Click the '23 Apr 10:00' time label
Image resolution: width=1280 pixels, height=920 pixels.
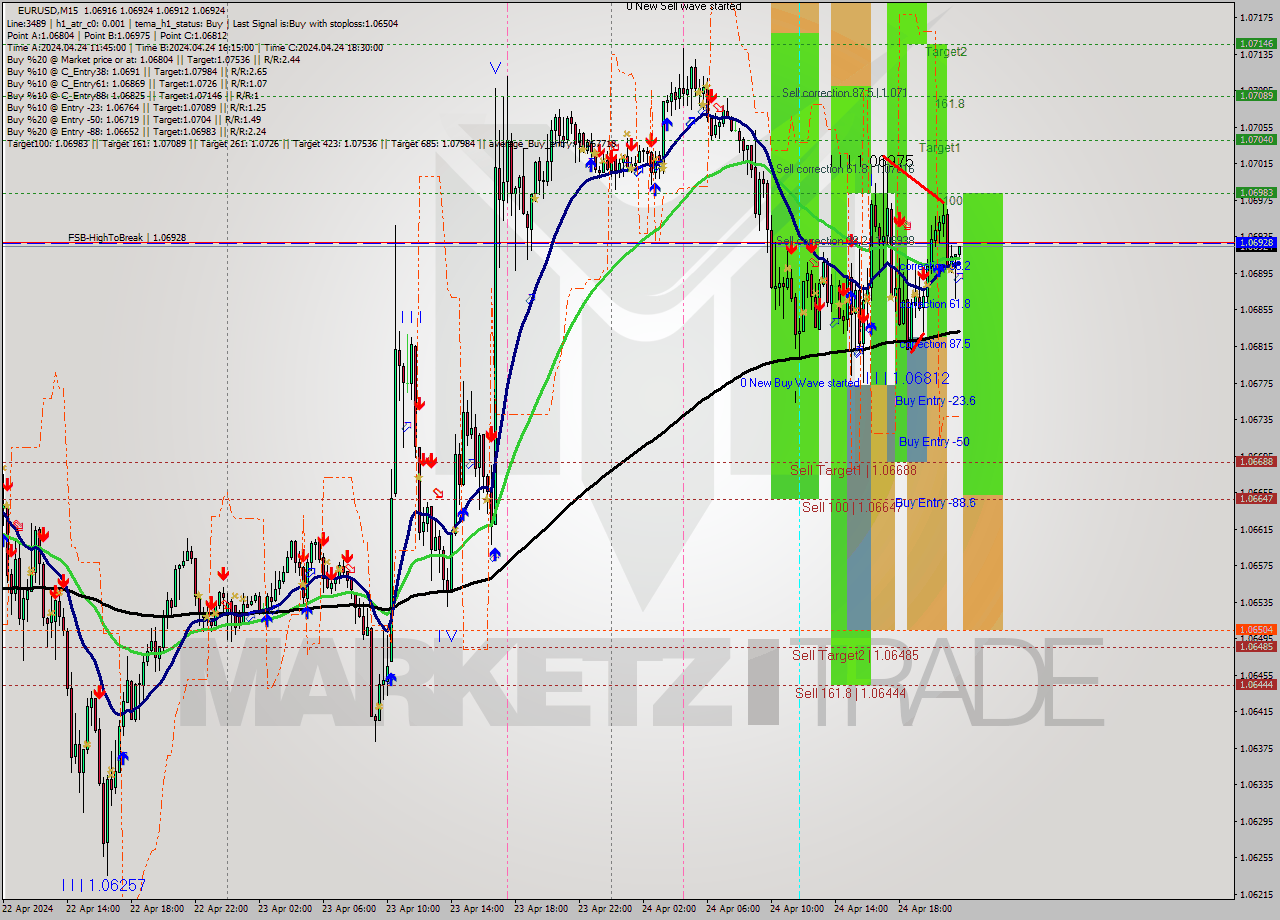(x=413, y=909)
